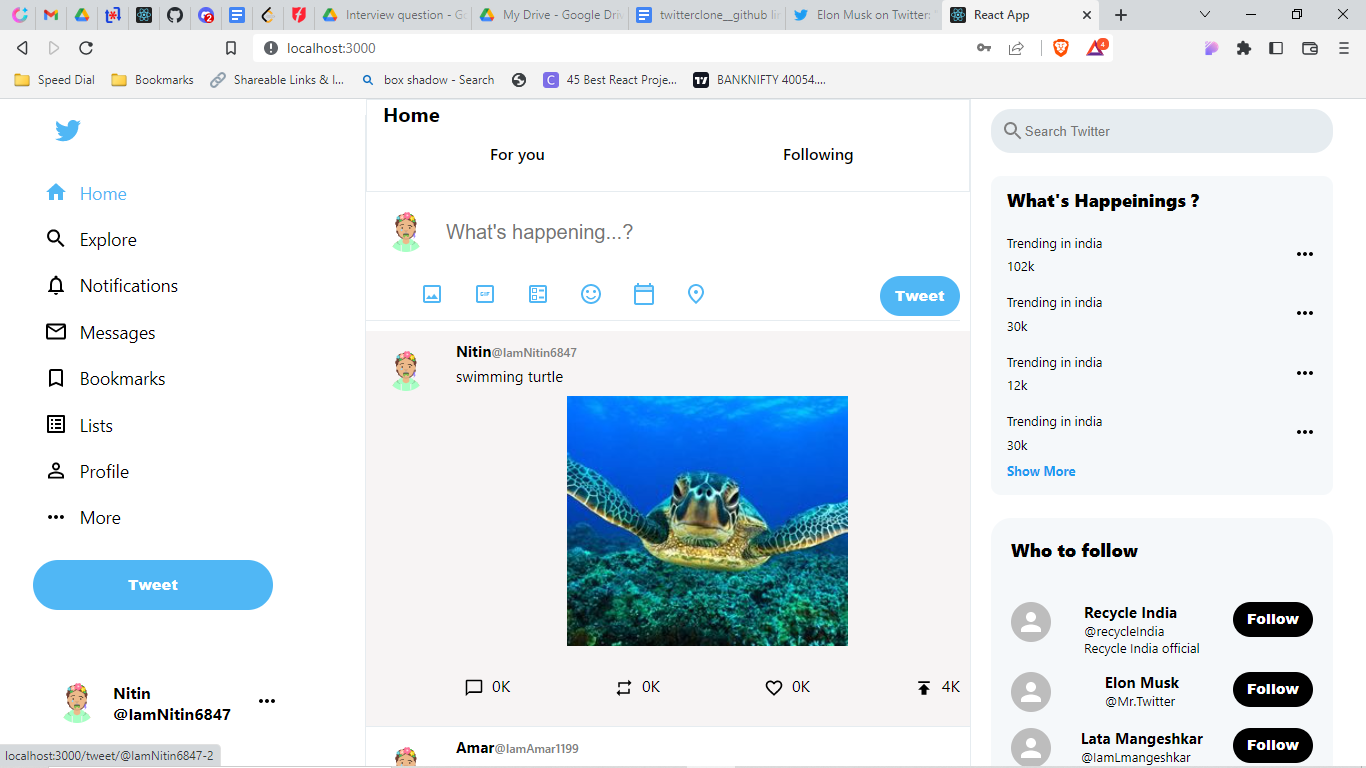Click the blue Tweet button in the sidebar
This screenshot has height=768, width=1366.
click(152, 584)
